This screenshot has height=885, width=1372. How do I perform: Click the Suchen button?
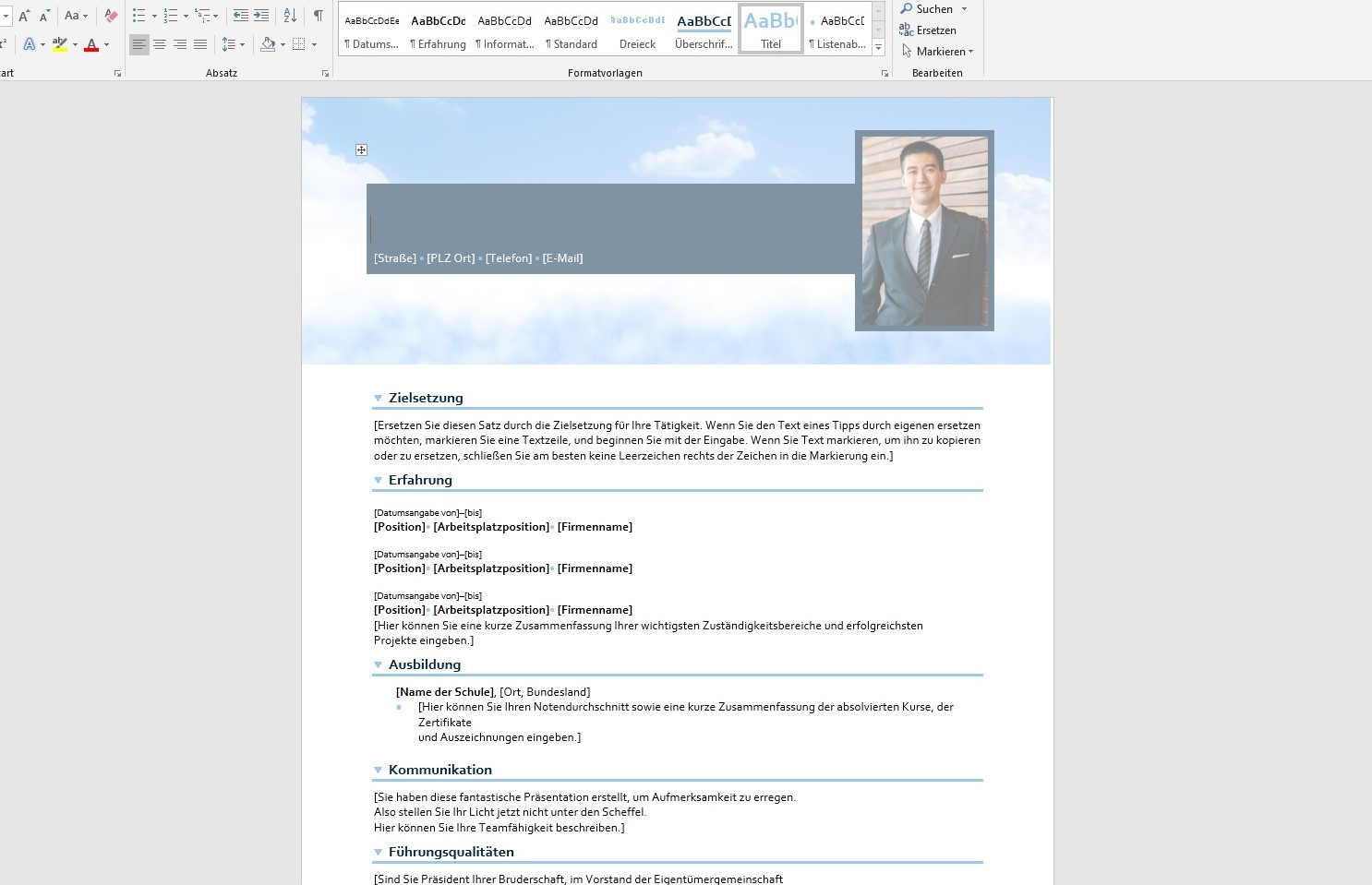pyautogui.click(x=927, y=9)
